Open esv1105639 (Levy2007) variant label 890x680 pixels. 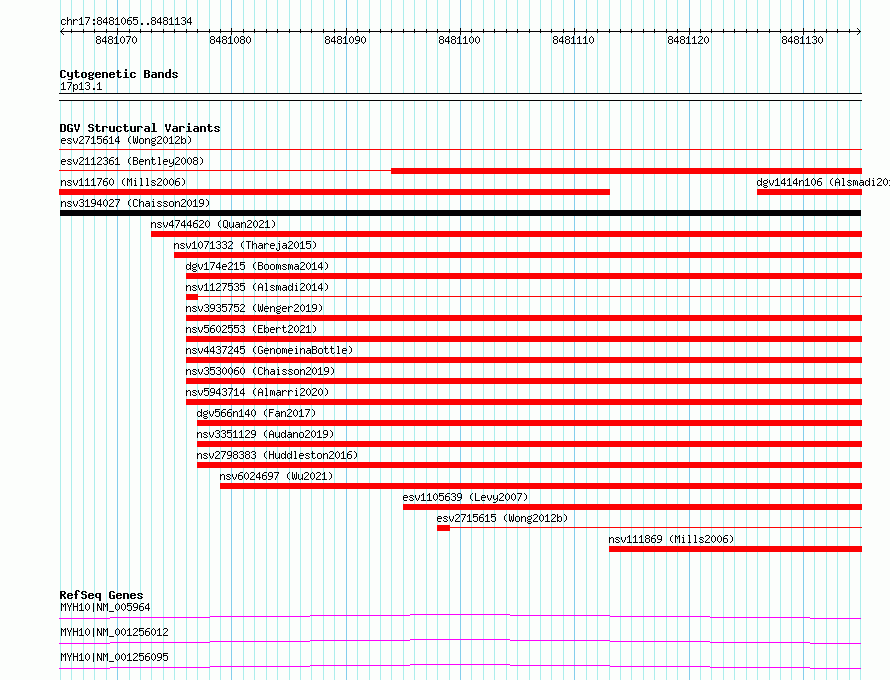[x=465, y=497]
